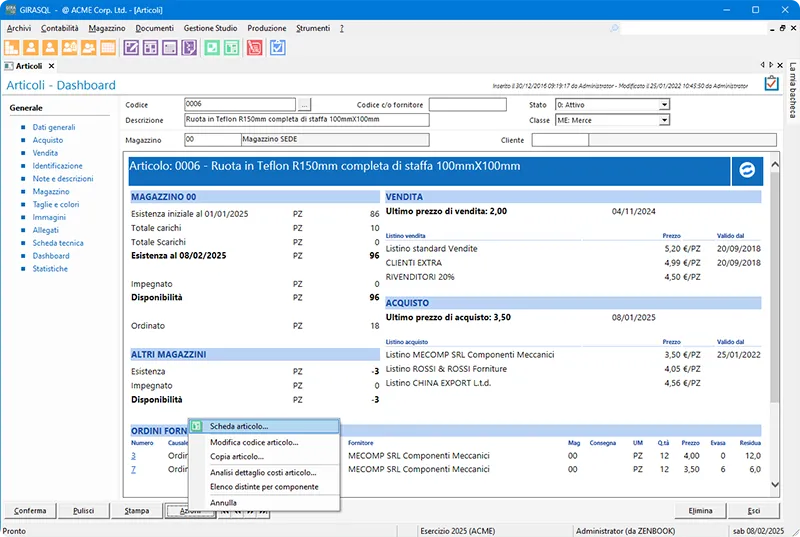Click the Stampa button
Viewport: 800px width, 537px height.
[x=137, y=510]
